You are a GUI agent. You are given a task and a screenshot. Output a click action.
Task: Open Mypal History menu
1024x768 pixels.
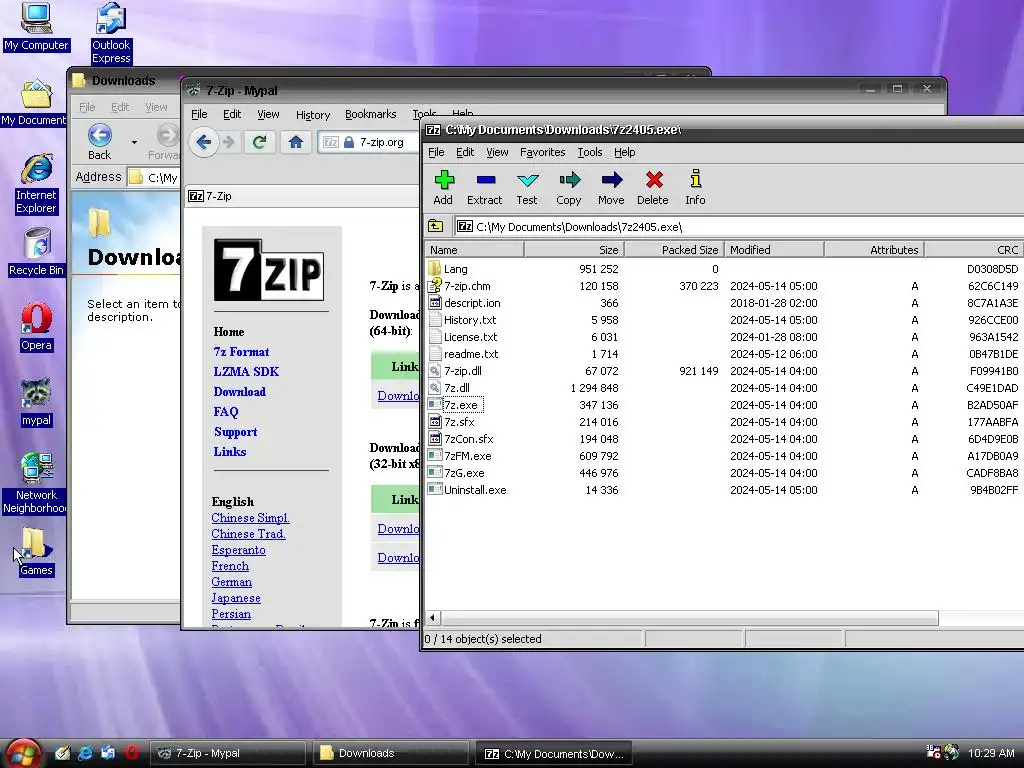click(313, 114)
